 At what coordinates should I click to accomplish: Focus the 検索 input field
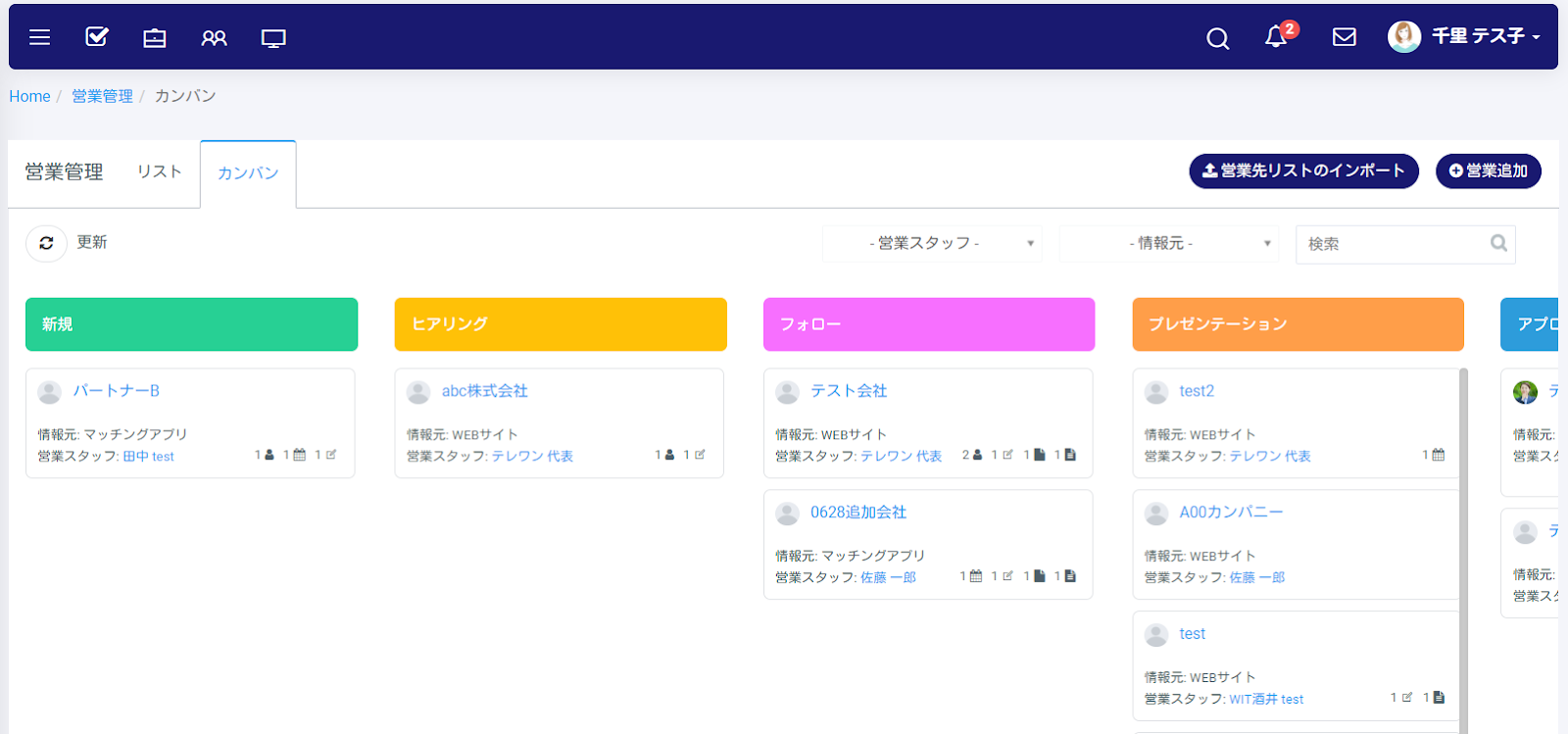pos(1405,244)
